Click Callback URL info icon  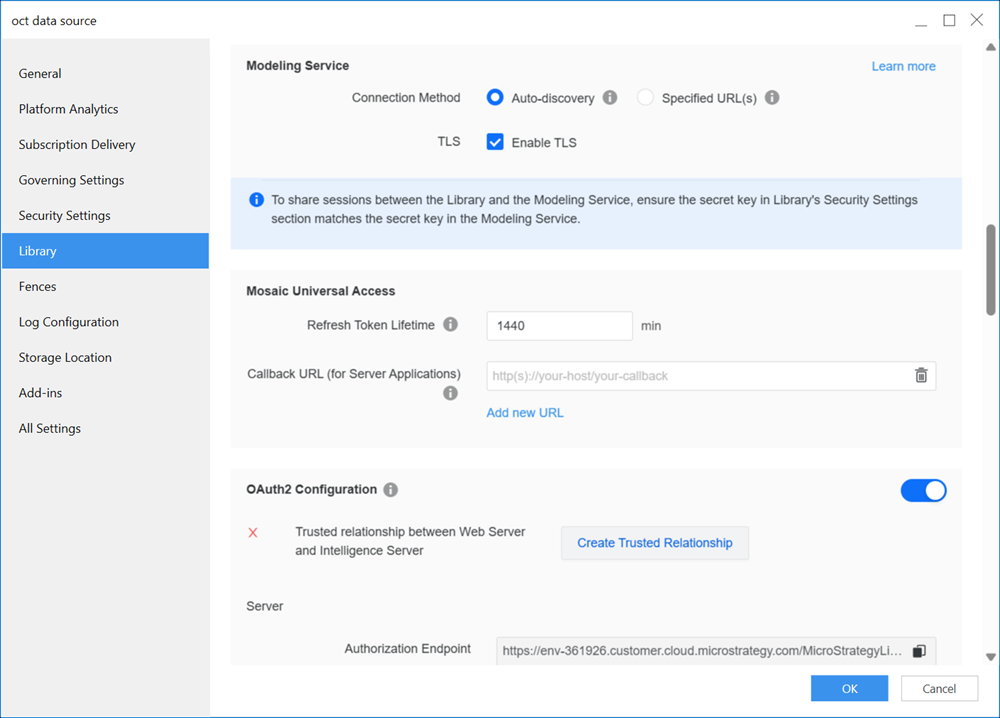pos(450,393)
